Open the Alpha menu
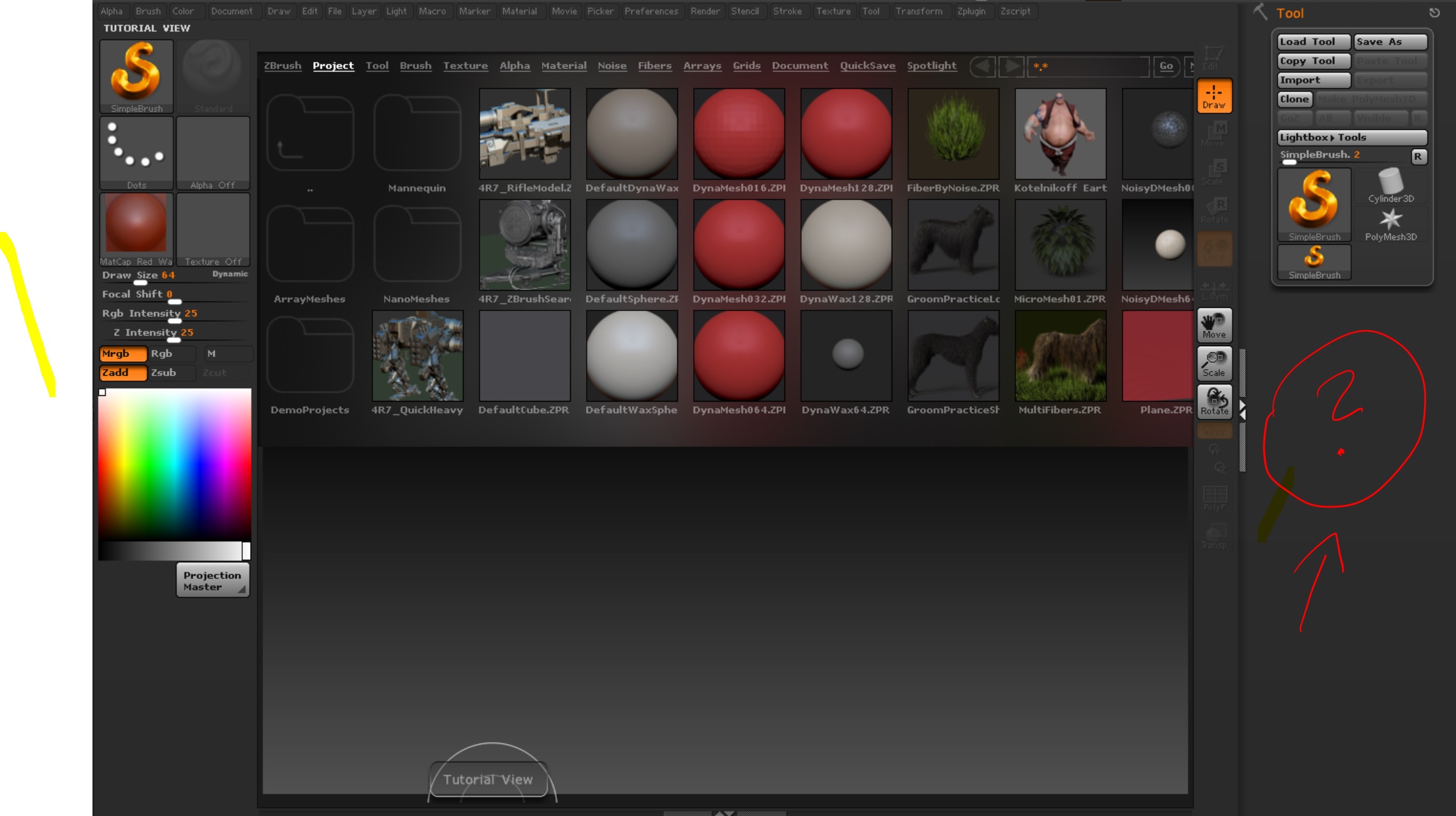The image size is (1456, 816). (111, 11)
